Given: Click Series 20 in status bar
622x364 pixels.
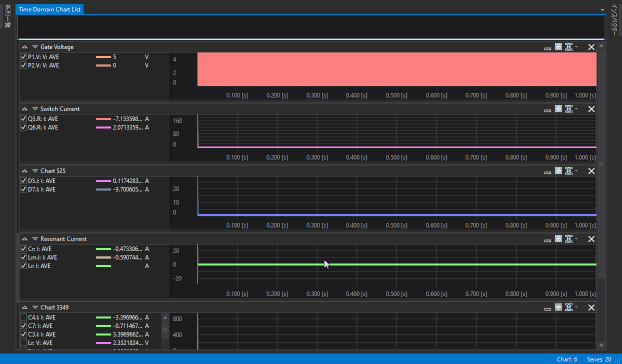Looking at the screenshot, I should [599, 359].
